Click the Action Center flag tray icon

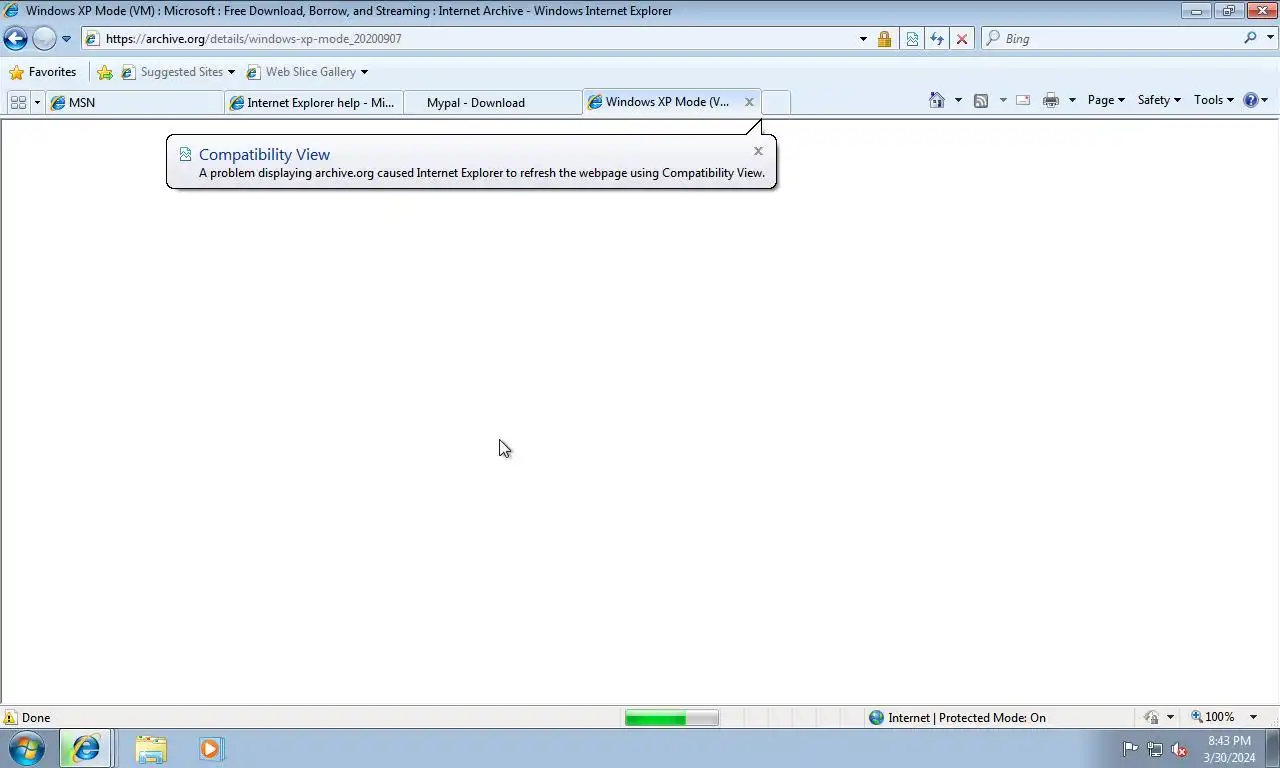(x=1130, y=749)
